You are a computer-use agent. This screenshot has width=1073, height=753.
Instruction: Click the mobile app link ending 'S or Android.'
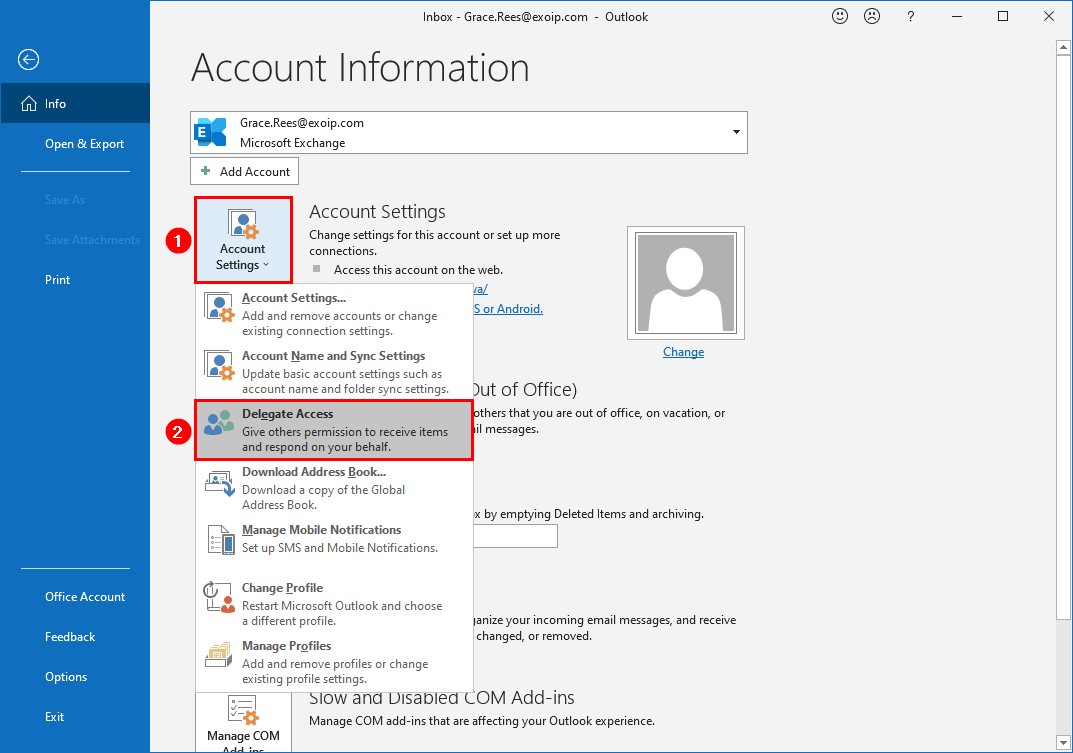click(x=508, y=309)
